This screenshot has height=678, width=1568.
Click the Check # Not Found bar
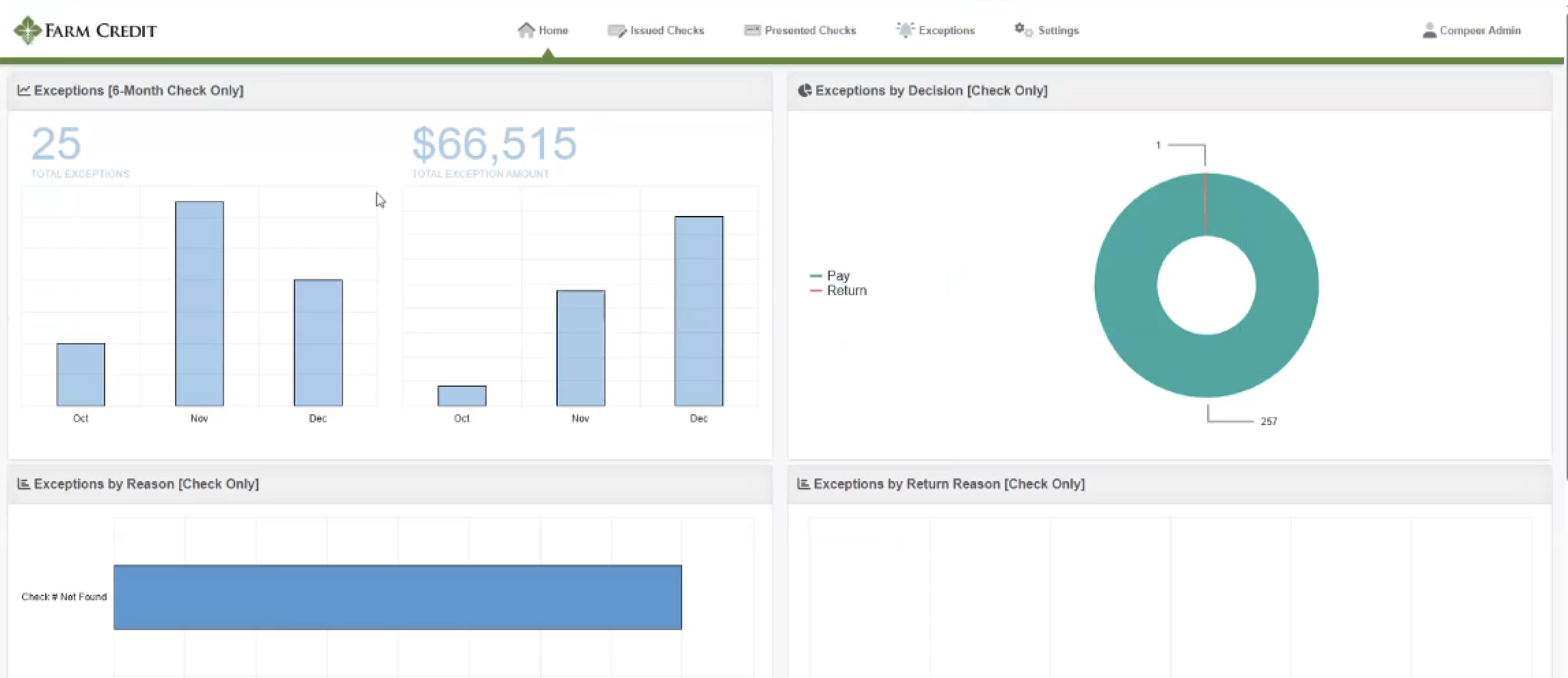[397, 597]
